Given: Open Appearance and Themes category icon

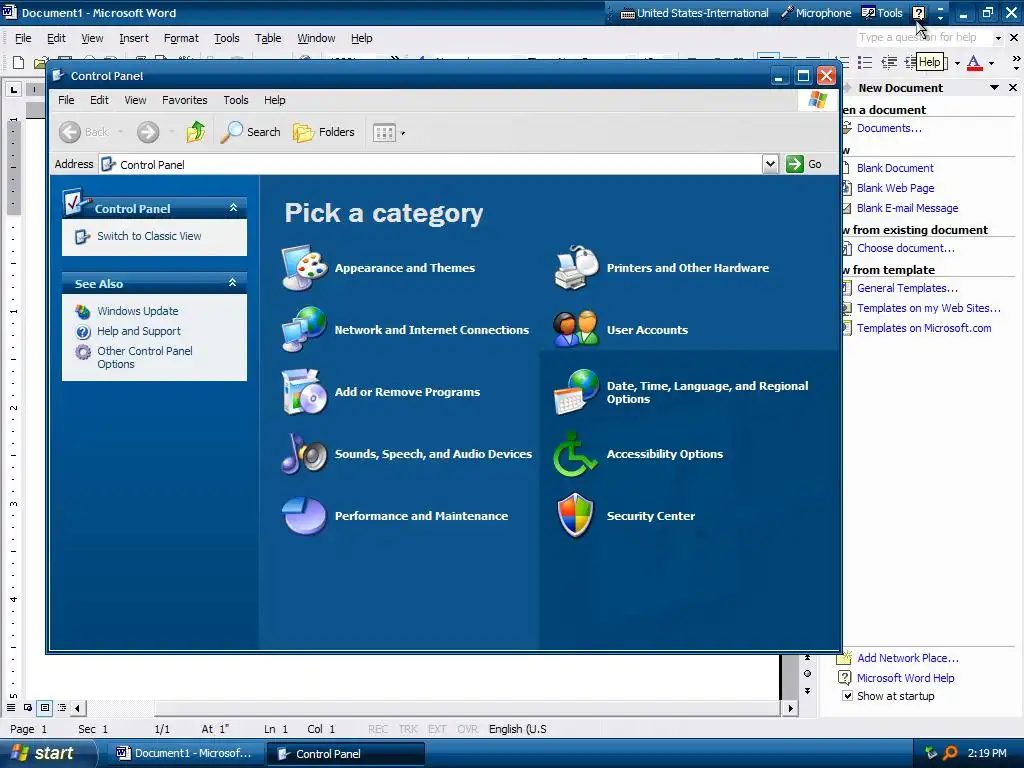Looking at the screenshot, I should click(304, 268).
